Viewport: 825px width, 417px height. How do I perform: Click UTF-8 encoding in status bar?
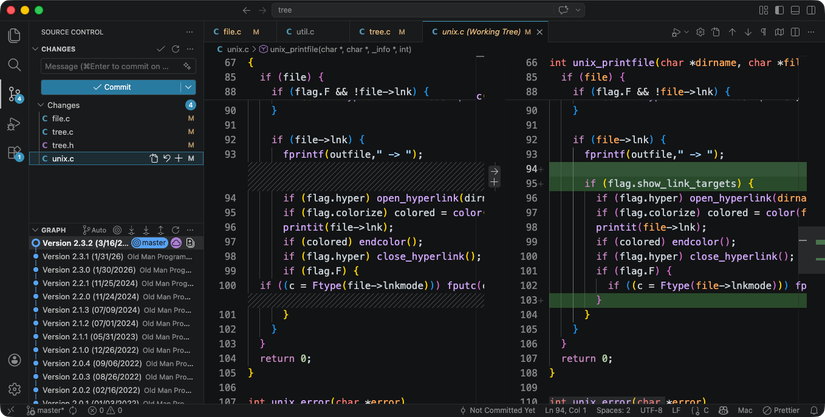point(651,410)
